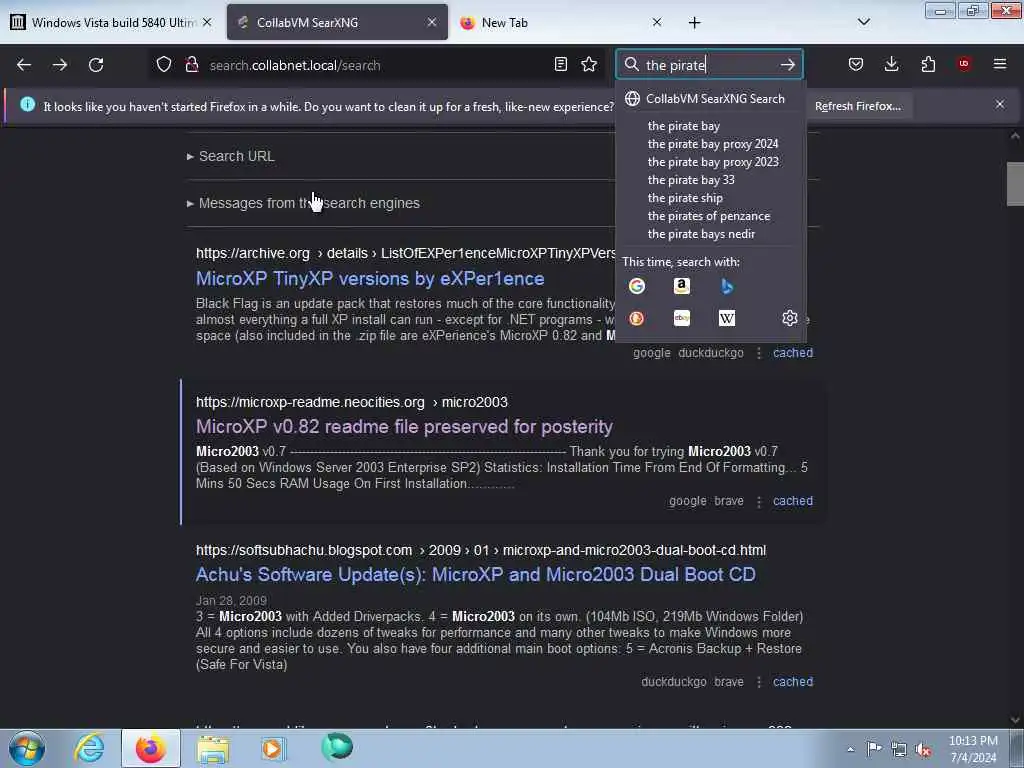Show hidden system tray icons
The width and height of the screenshot is (1024, 768).
[850, 750]
